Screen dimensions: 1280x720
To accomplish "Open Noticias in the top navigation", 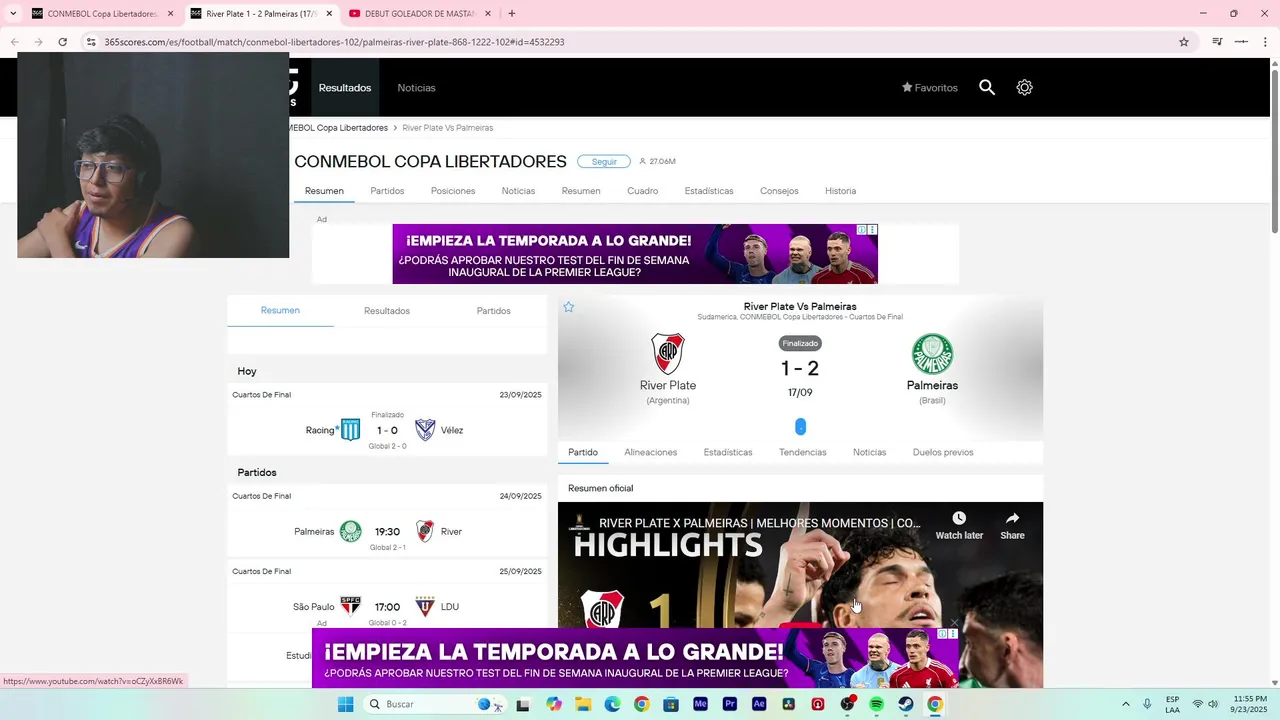I will pyautogui.click(x=416, y=88).
